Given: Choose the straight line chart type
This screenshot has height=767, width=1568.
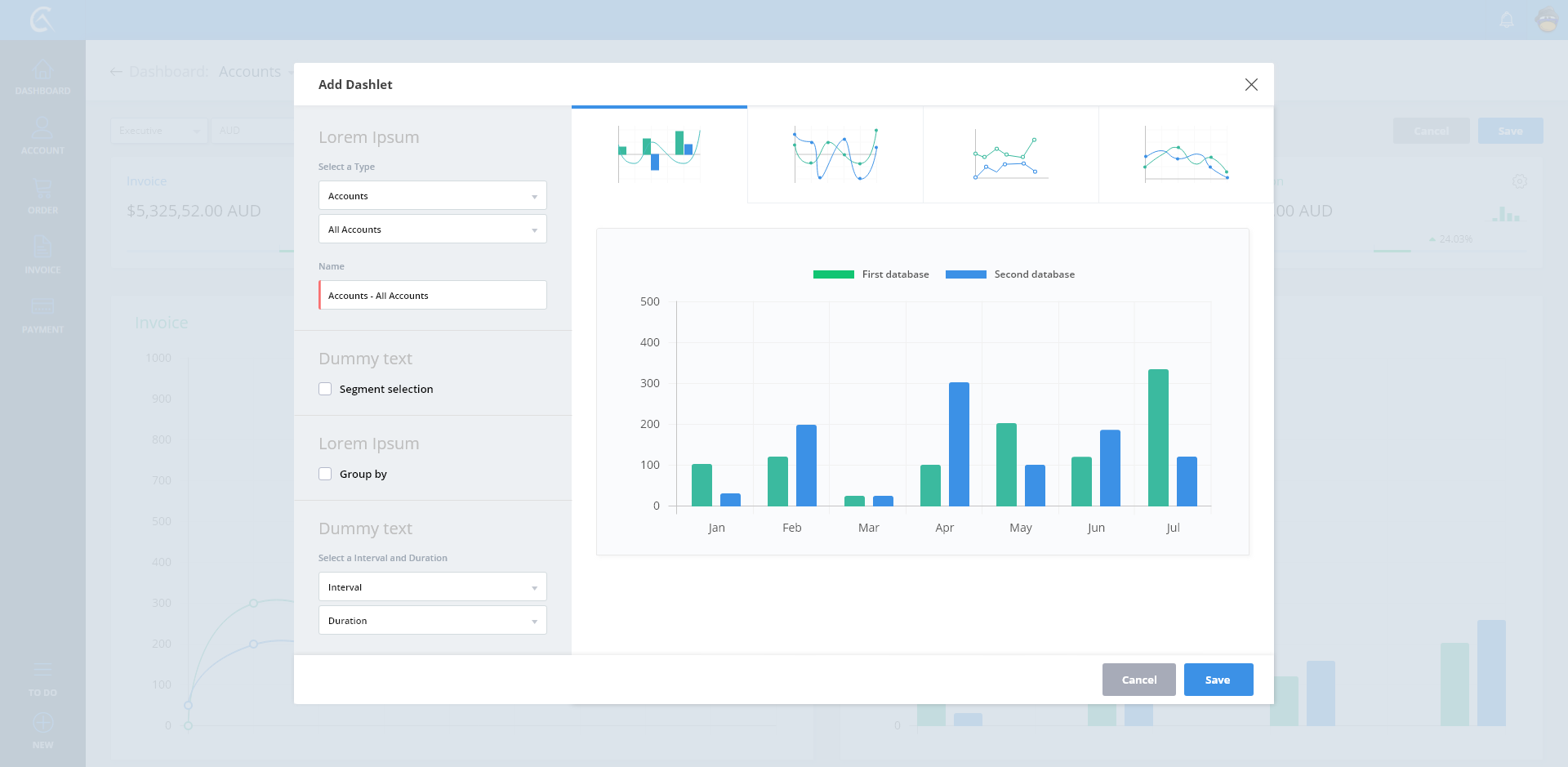Looking at the screenshot, I should 1010,154.
